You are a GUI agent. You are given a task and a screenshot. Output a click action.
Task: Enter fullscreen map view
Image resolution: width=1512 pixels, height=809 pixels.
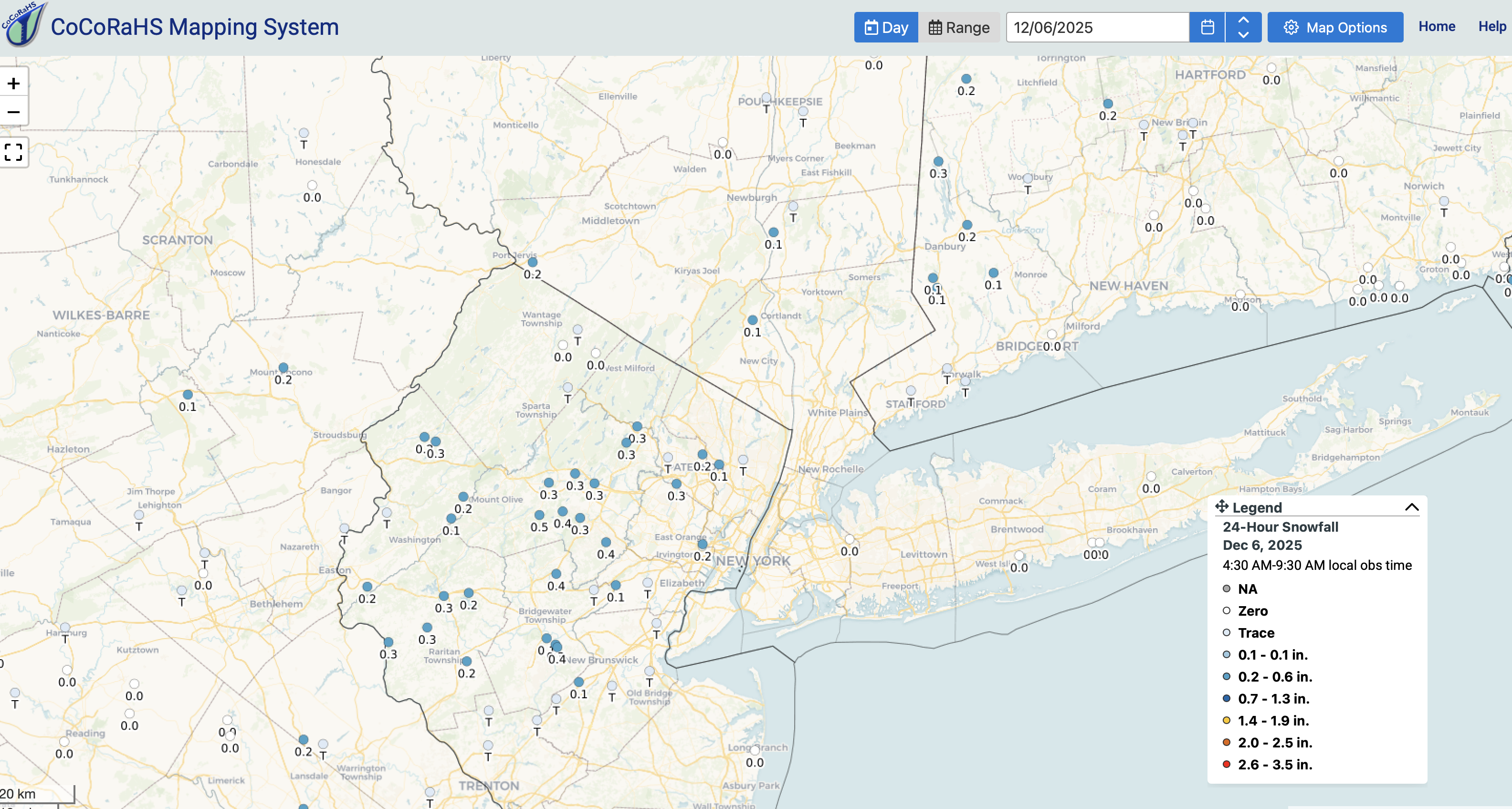coord(13,153)
